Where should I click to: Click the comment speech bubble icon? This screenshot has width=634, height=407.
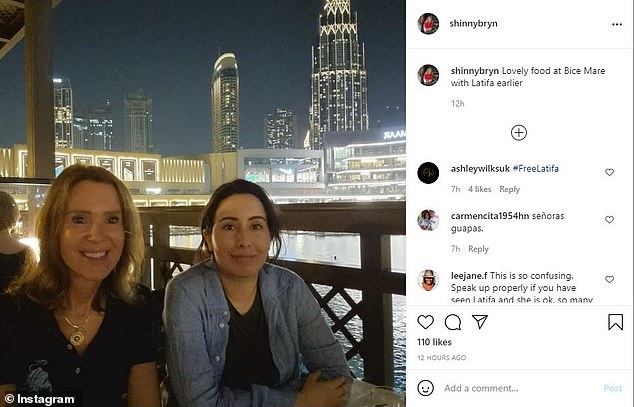pos(452,322)
